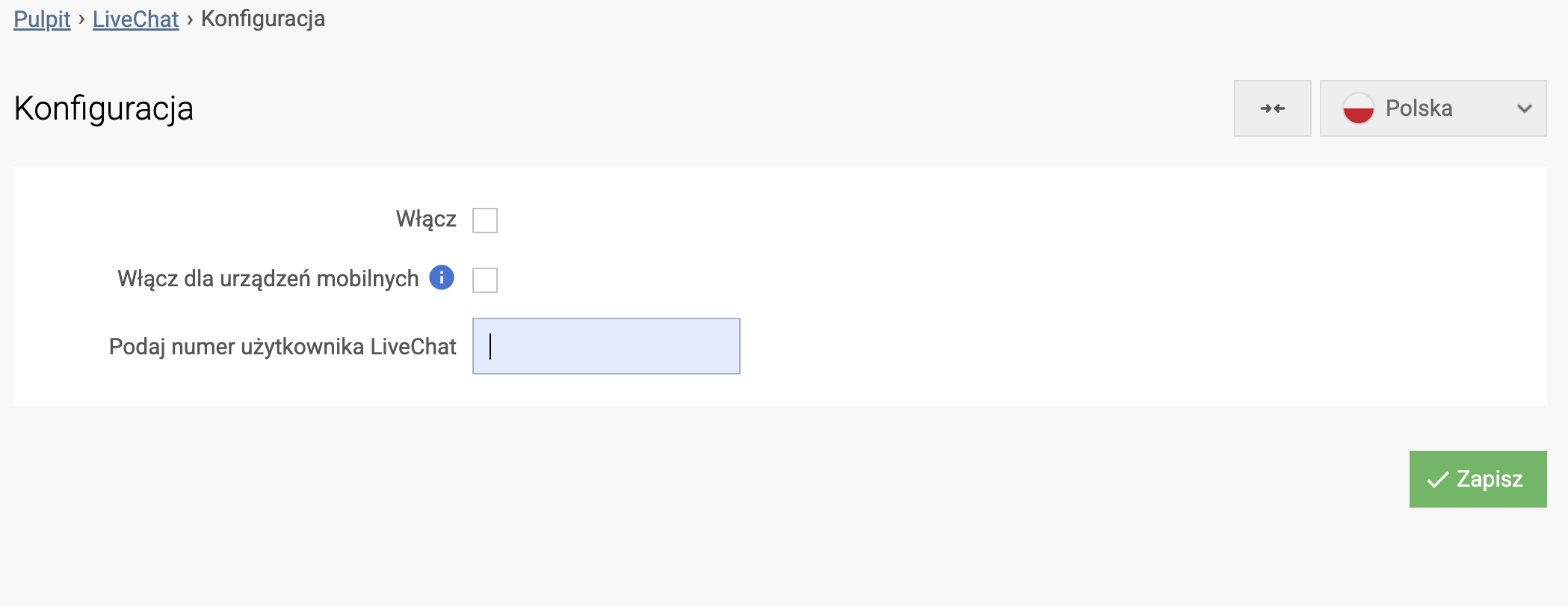Click the breadcrumb separator after LiveChat

point(190,19)
